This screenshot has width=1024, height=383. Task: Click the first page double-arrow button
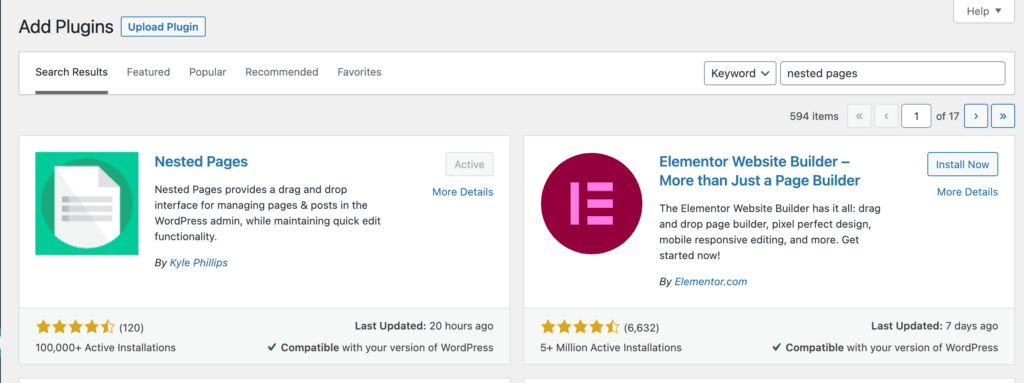point(859,116)
